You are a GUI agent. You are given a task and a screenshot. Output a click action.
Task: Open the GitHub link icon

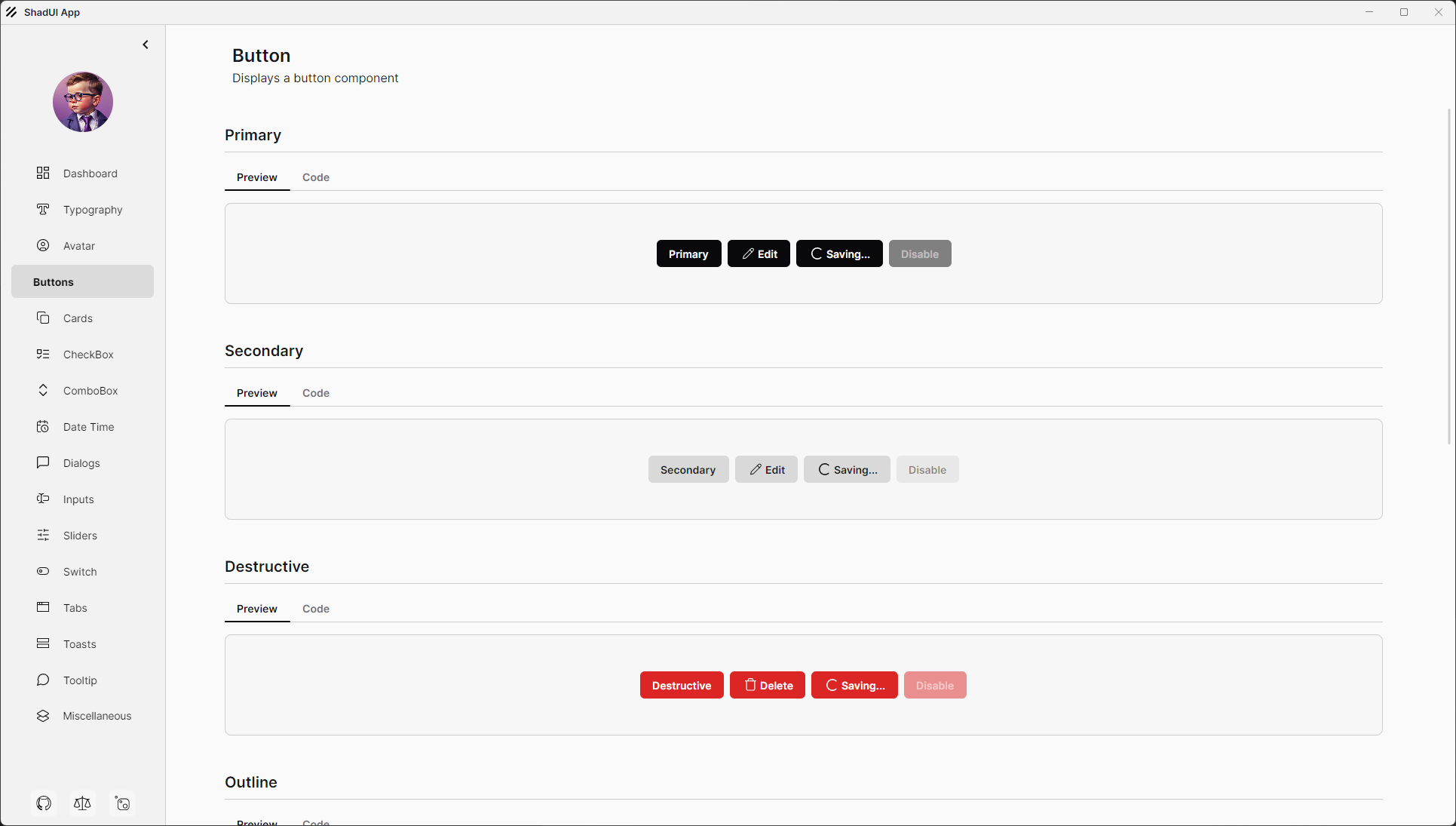coord(44,803)
